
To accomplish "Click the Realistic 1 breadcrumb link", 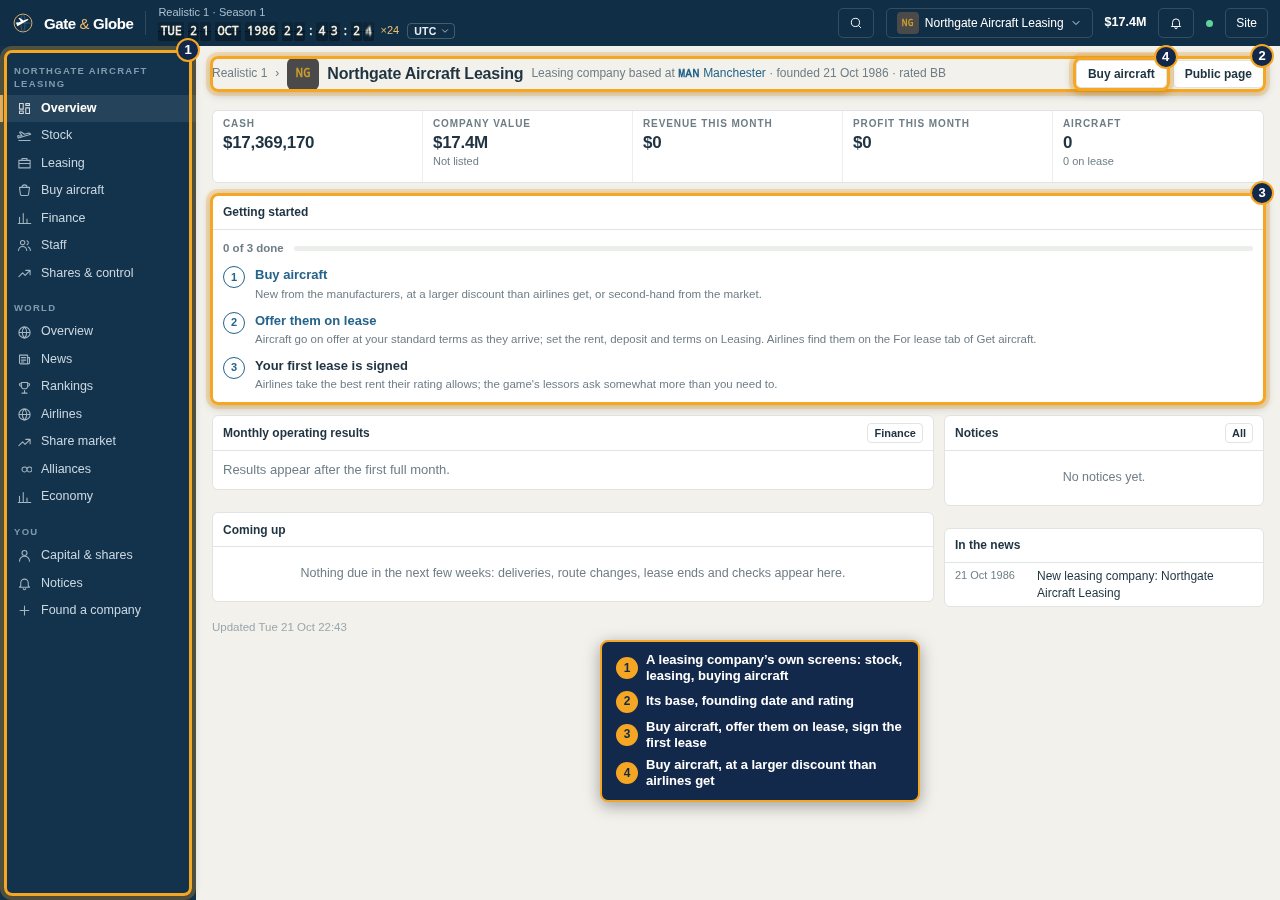I will click(240, 73).
